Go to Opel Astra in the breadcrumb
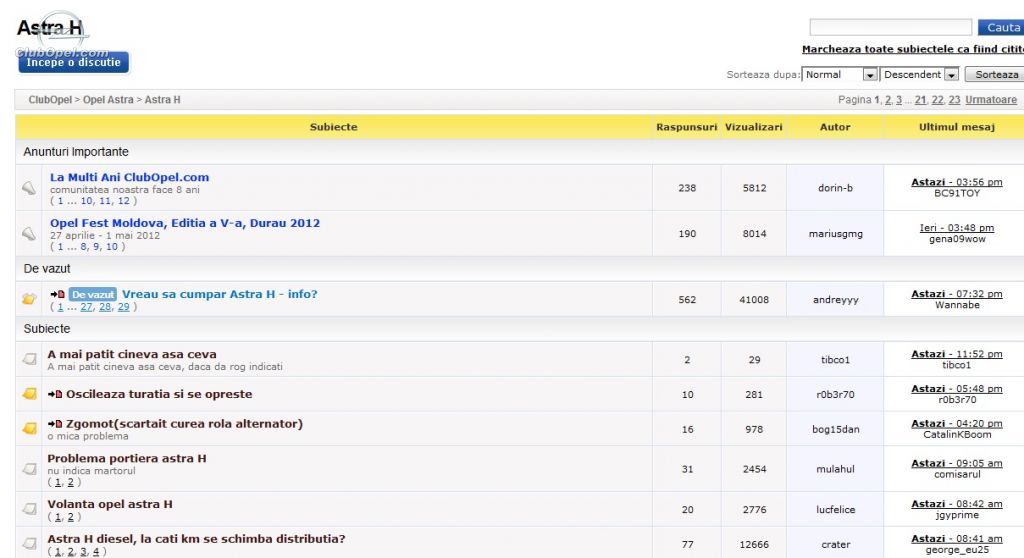The width and height of the screenshot is (1024, 558). 108,100
